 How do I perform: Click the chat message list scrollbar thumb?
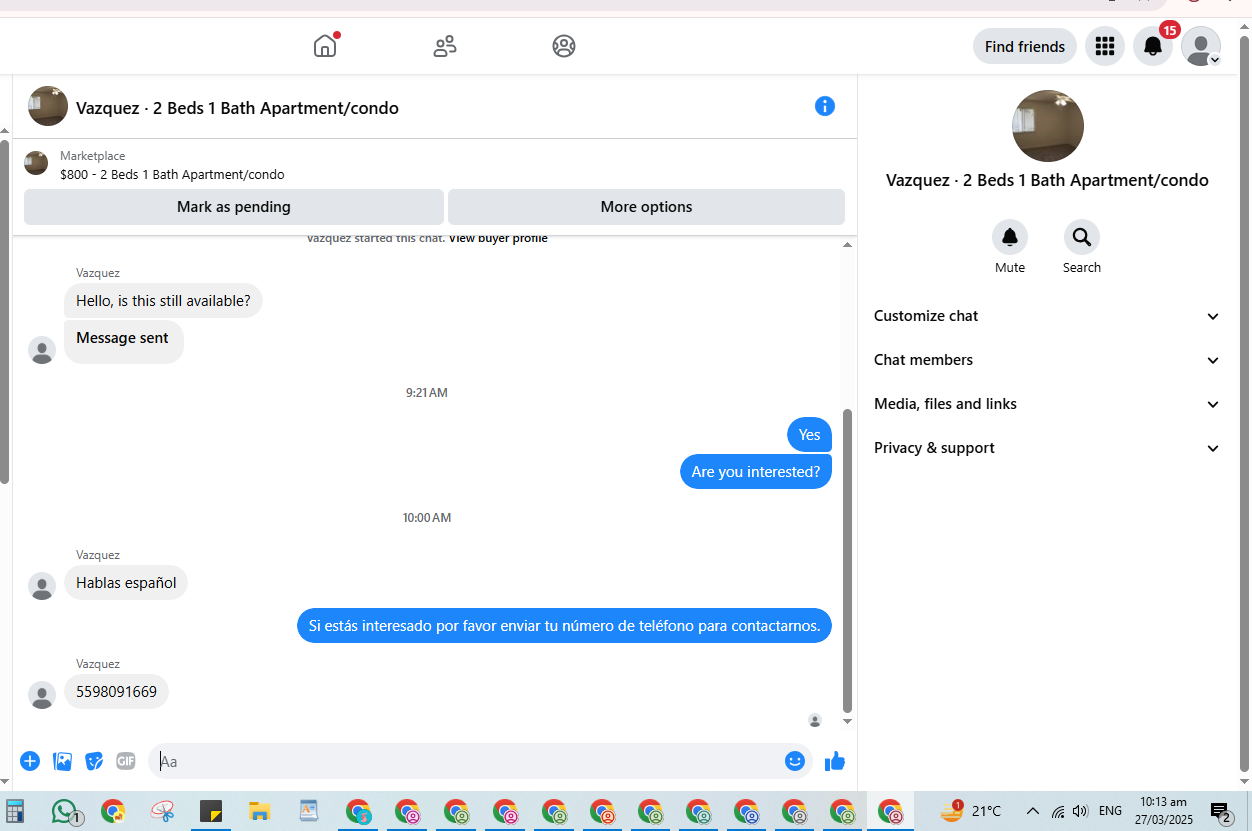pyautogui.click(x=848, y=560)
